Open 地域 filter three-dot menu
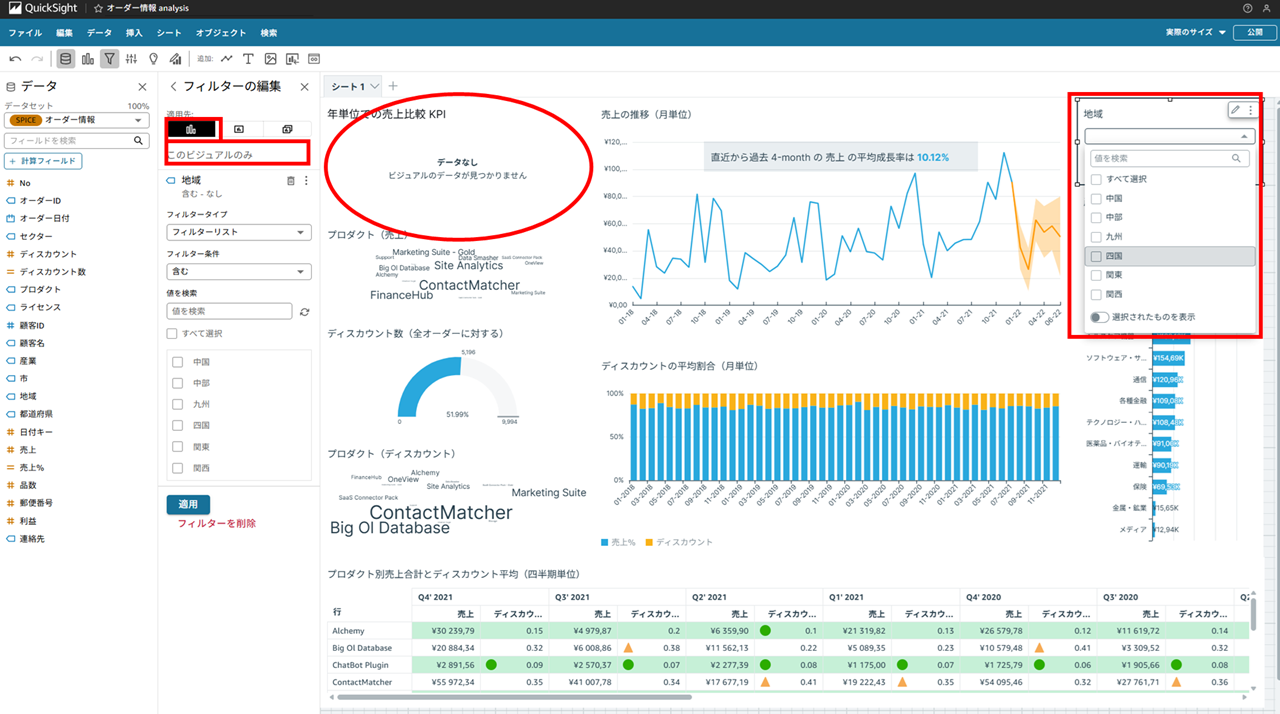The width and height of the screenshot is (1280, 714). point(306,181)
